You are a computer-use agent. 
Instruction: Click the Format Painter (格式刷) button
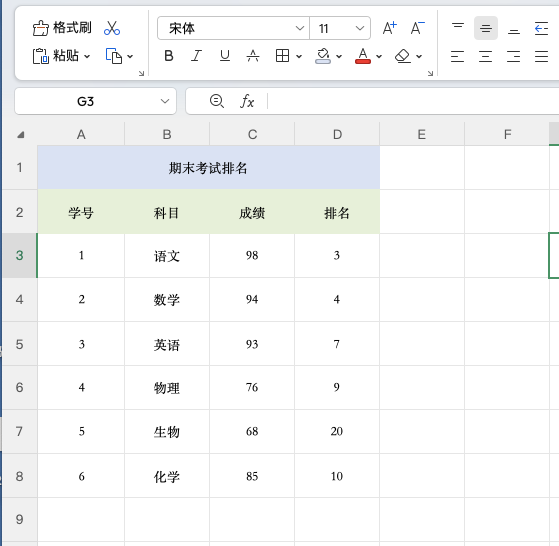click(x=62, y=28)
